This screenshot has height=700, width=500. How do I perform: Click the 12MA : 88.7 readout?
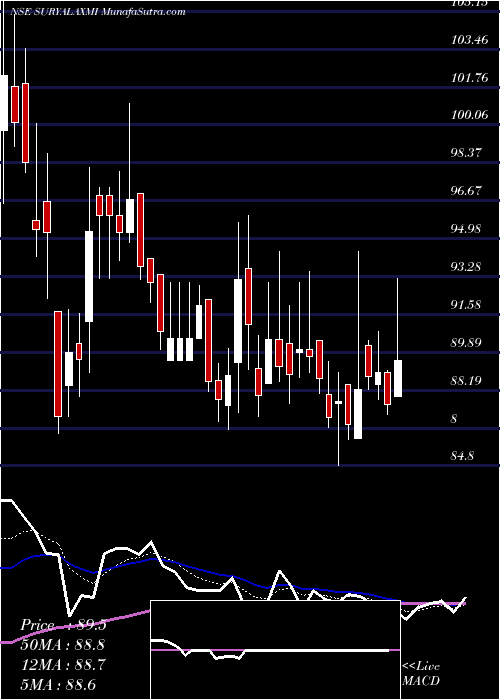pyautogui.click(x=64, y=665)
